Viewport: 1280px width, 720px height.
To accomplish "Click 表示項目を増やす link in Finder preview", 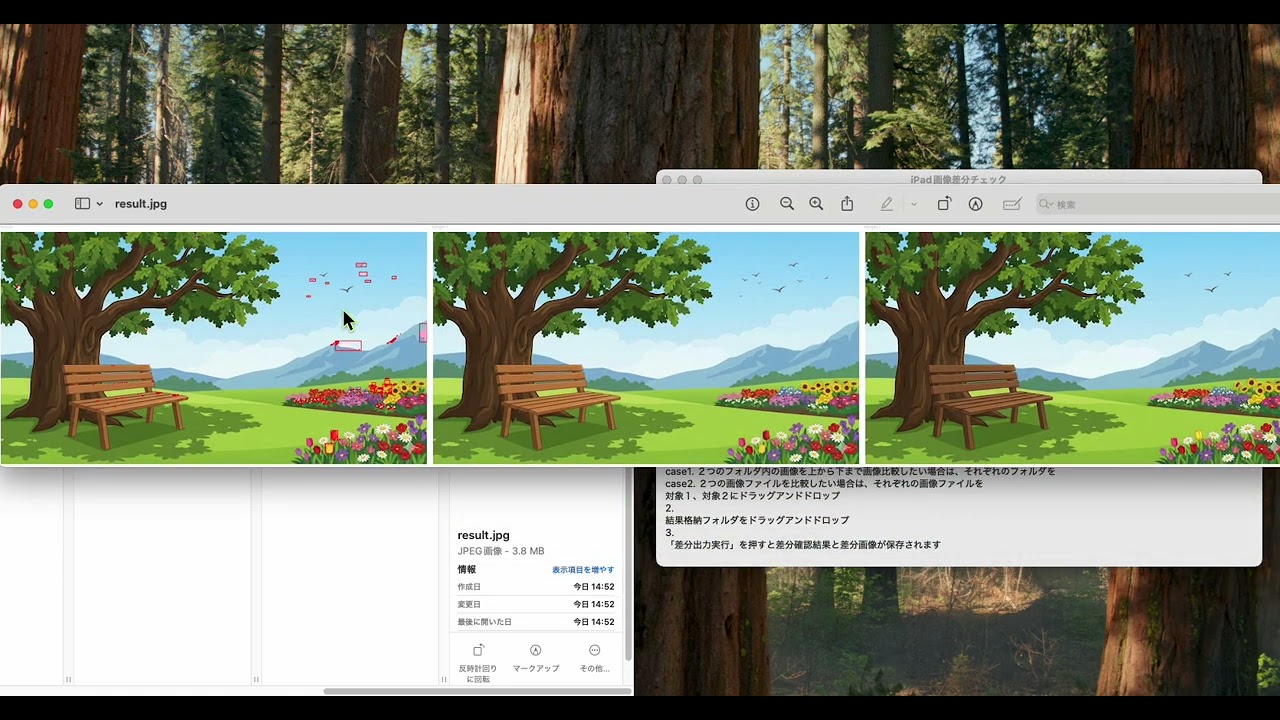I will tap(583, 570).
